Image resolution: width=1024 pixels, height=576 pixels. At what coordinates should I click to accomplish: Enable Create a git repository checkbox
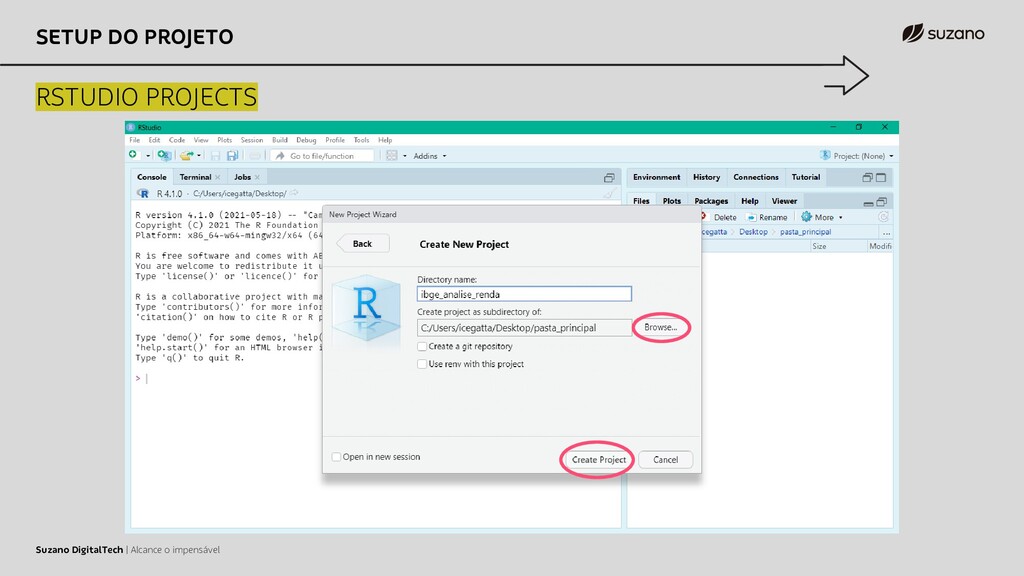(423, 347)
